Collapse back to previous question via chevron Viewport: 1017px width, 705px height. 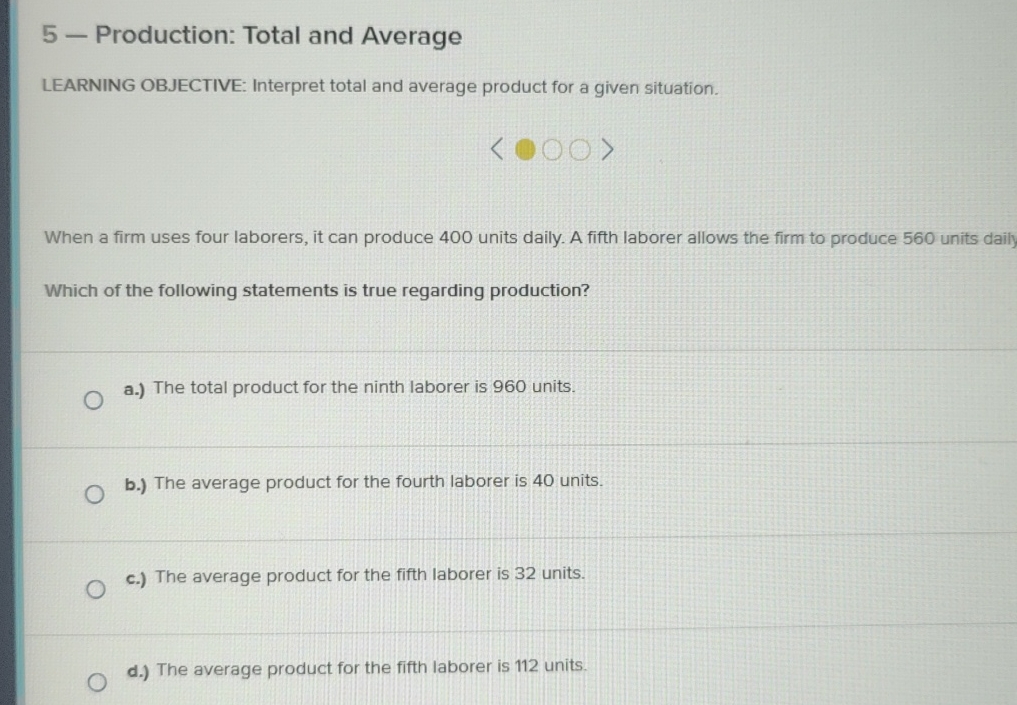(x=495, y=150)
